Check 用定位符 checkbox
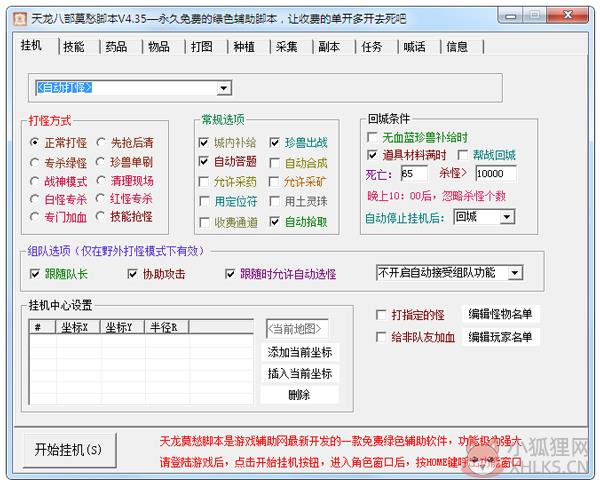 point(204,201)
